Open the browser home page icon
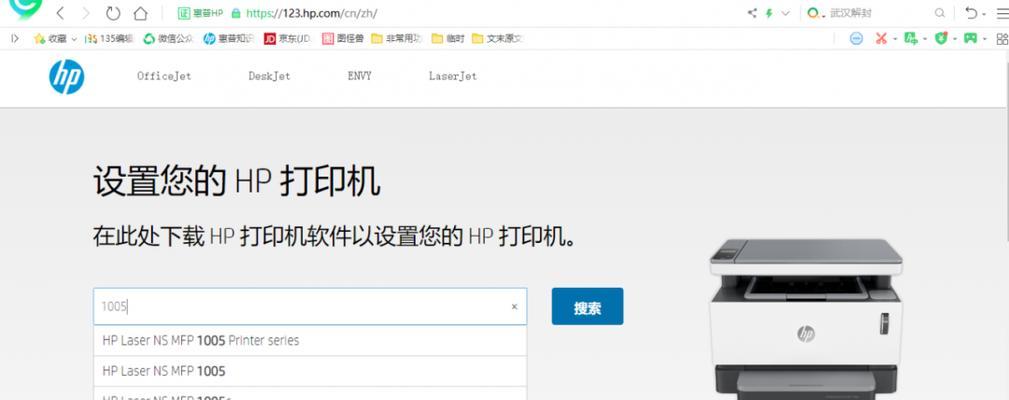Image resolution: width=1009 pixels, height=400 pixels. click(x=140, y=13)
